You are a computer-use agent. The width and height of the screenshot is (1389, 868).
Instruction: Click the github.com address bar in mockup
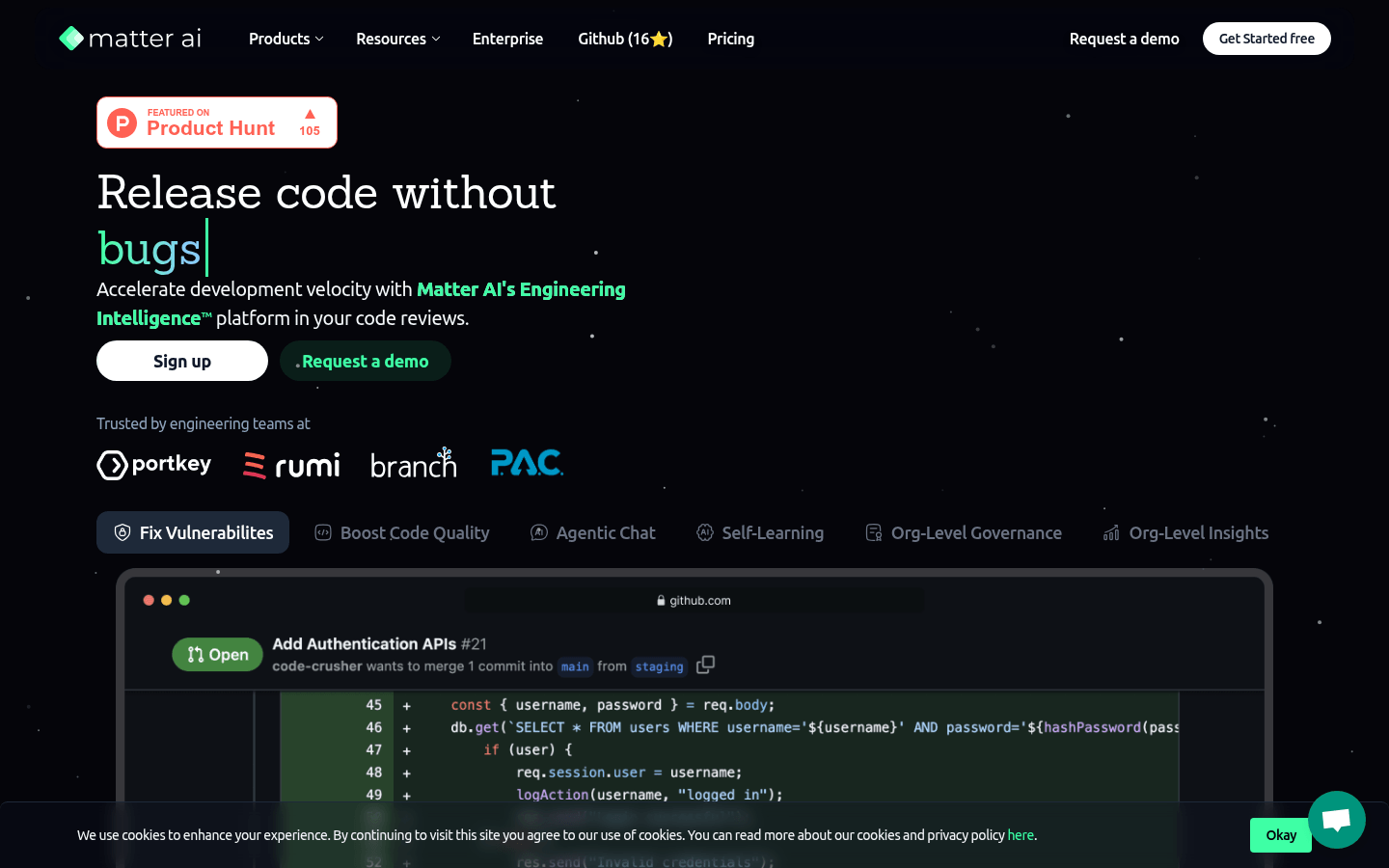[x=694, y=600]
